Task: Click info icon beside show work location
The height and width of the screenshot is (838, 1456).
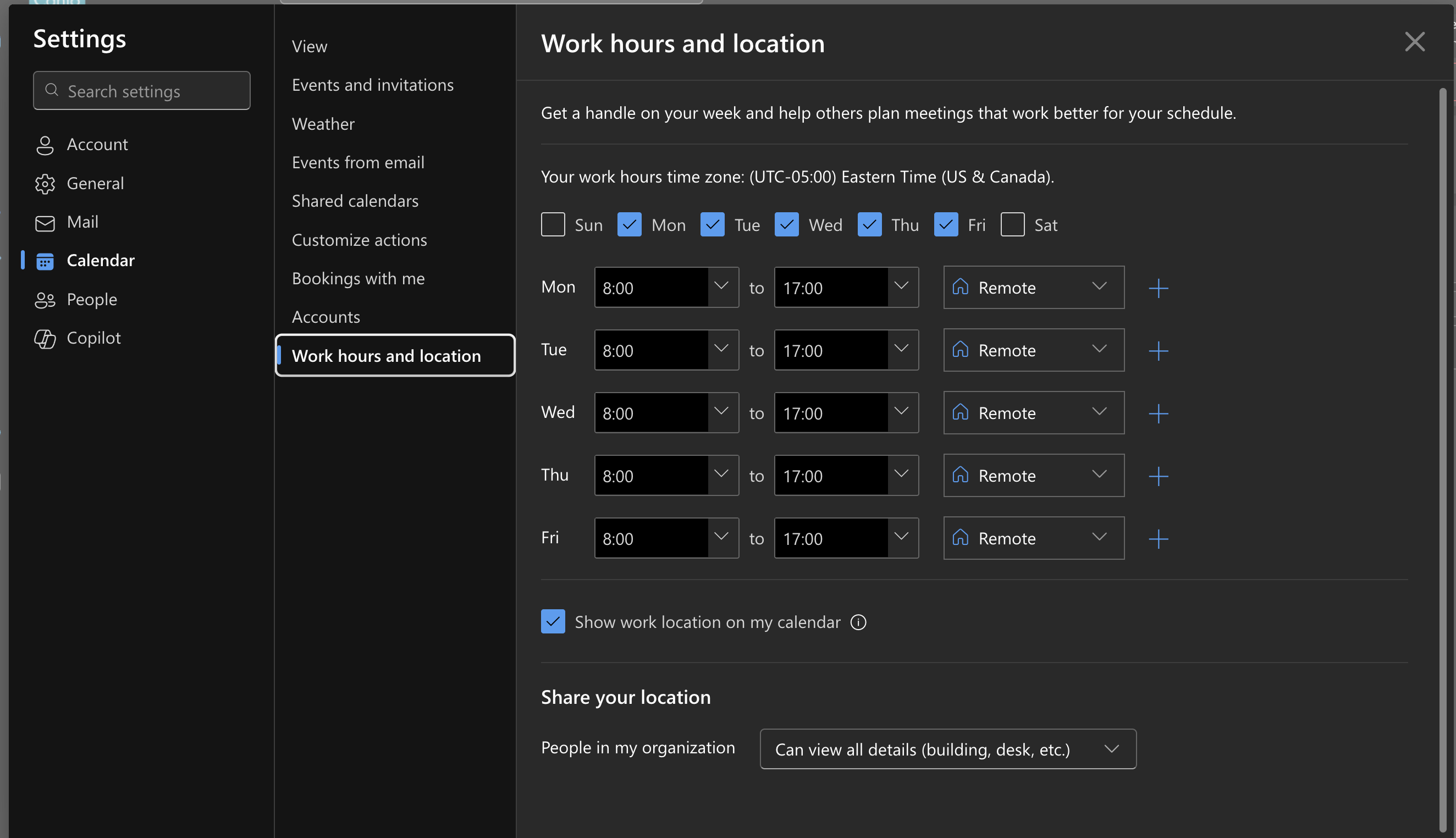Action: (858, 622)
